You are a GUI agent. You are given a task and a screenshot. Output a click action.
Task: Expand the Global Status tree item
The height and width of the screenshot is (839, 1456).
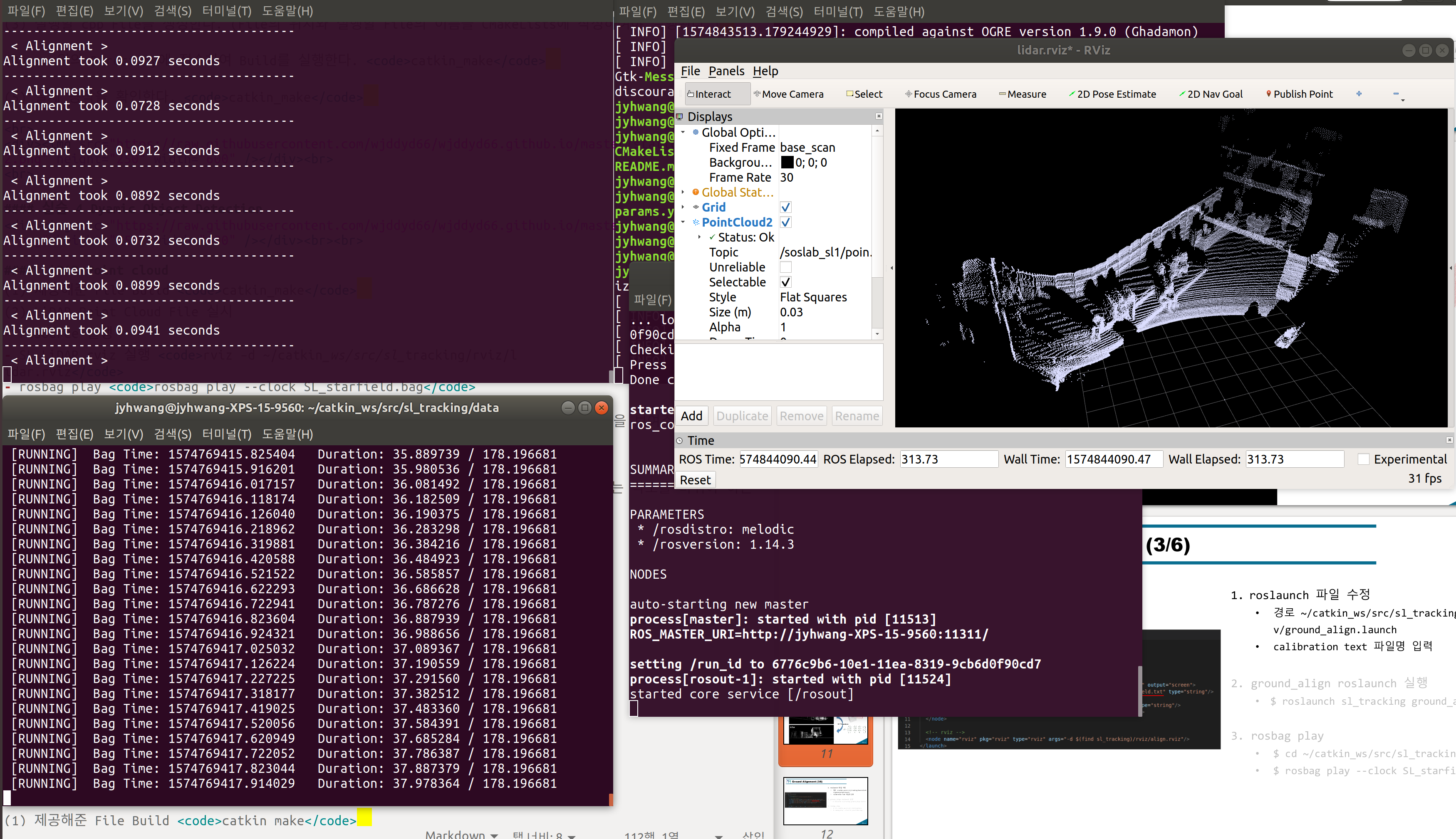point(683,192)
